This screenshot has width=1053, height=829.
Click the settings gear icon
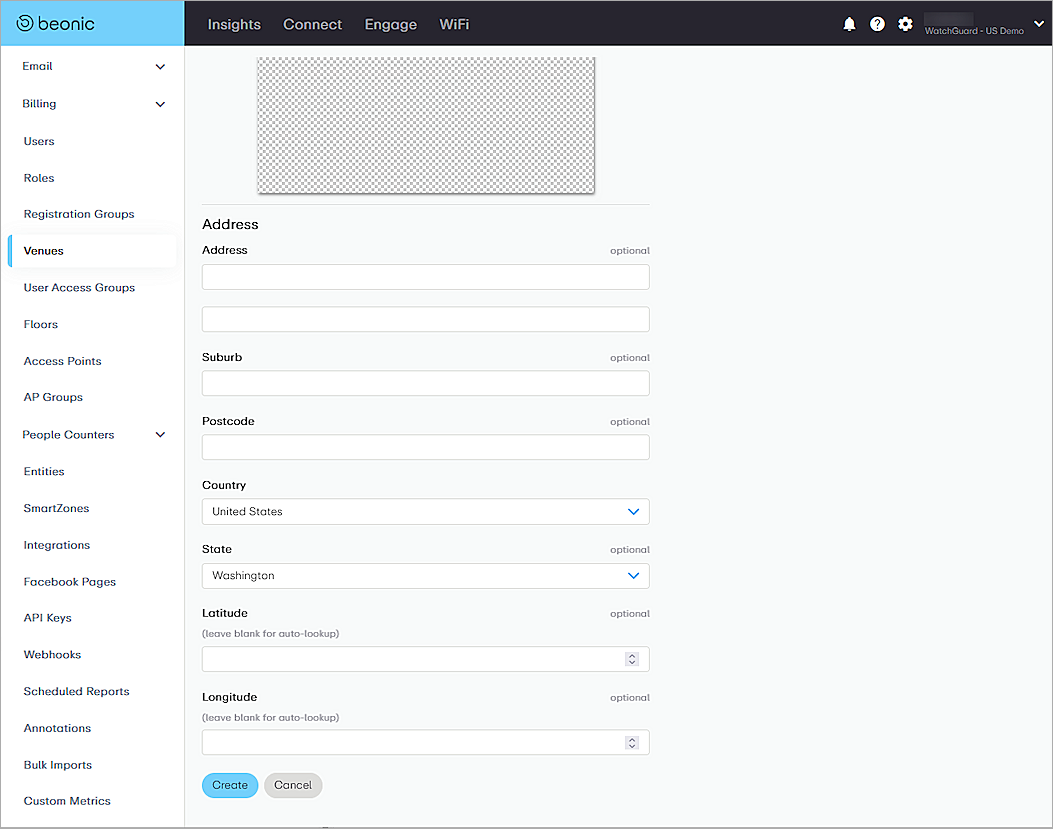coord(905,24)
